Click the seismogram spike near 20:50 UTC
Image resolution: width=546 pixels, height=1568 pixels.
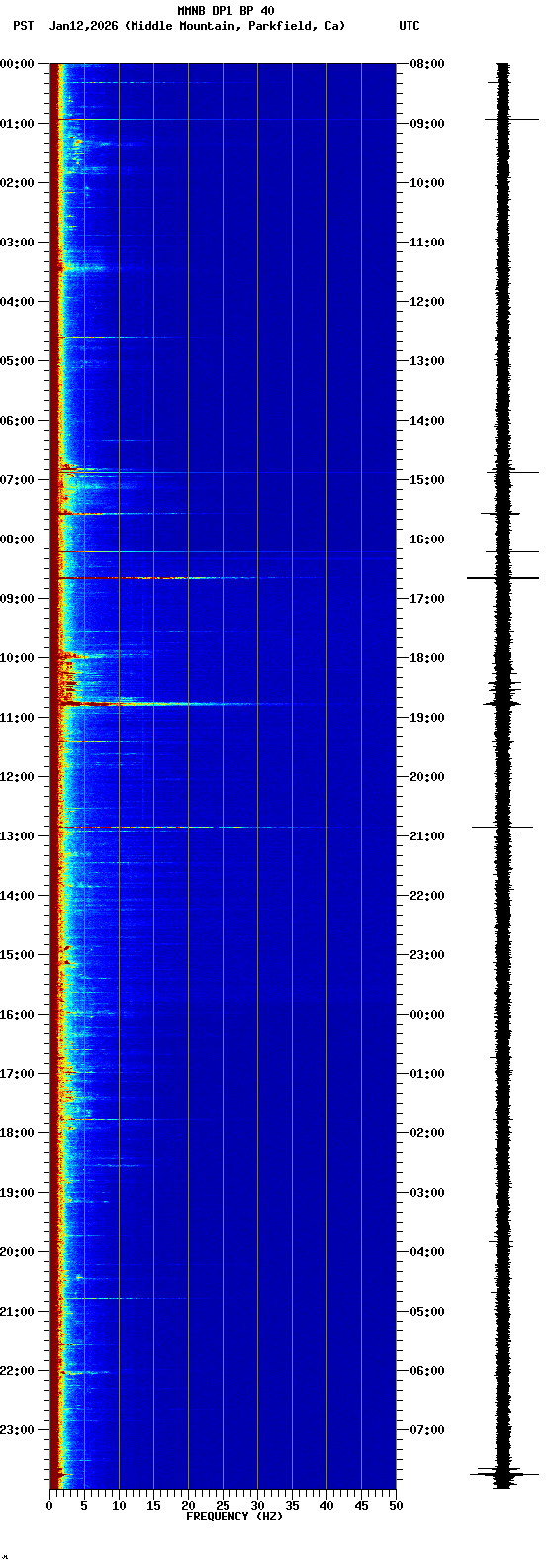tap(502, 827)
